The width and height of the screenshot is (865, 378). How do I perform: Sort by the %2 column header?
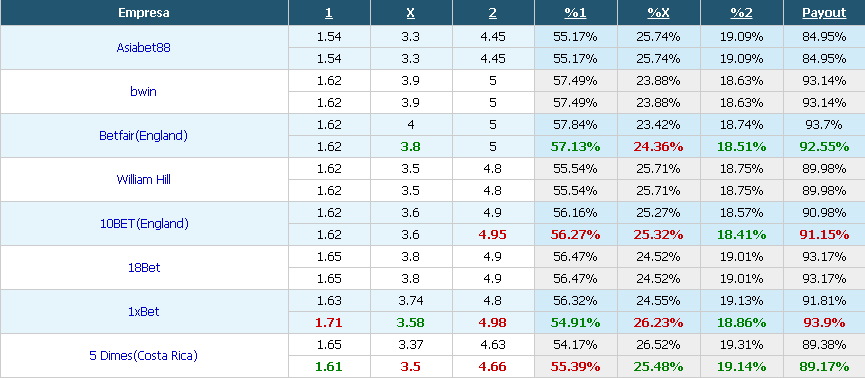(741, 13)
